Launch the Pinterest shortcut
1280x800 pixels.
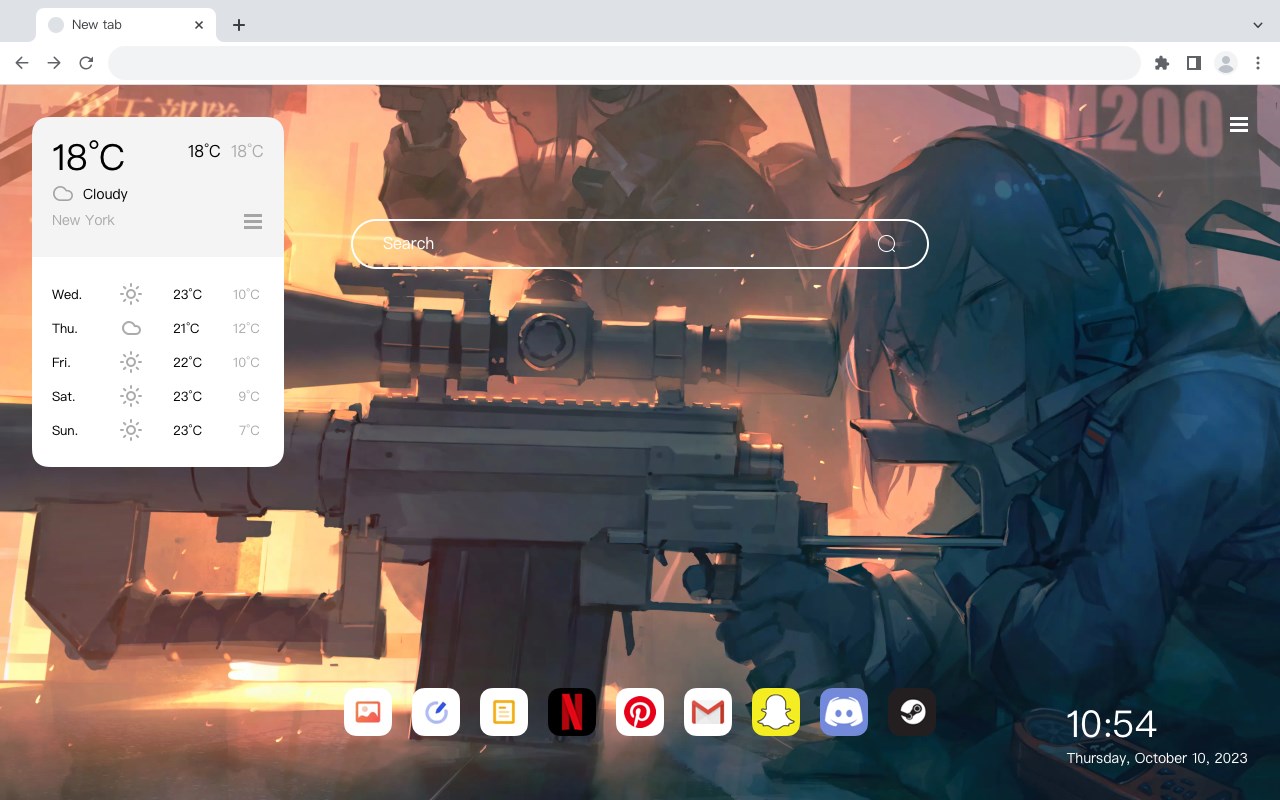640,712
